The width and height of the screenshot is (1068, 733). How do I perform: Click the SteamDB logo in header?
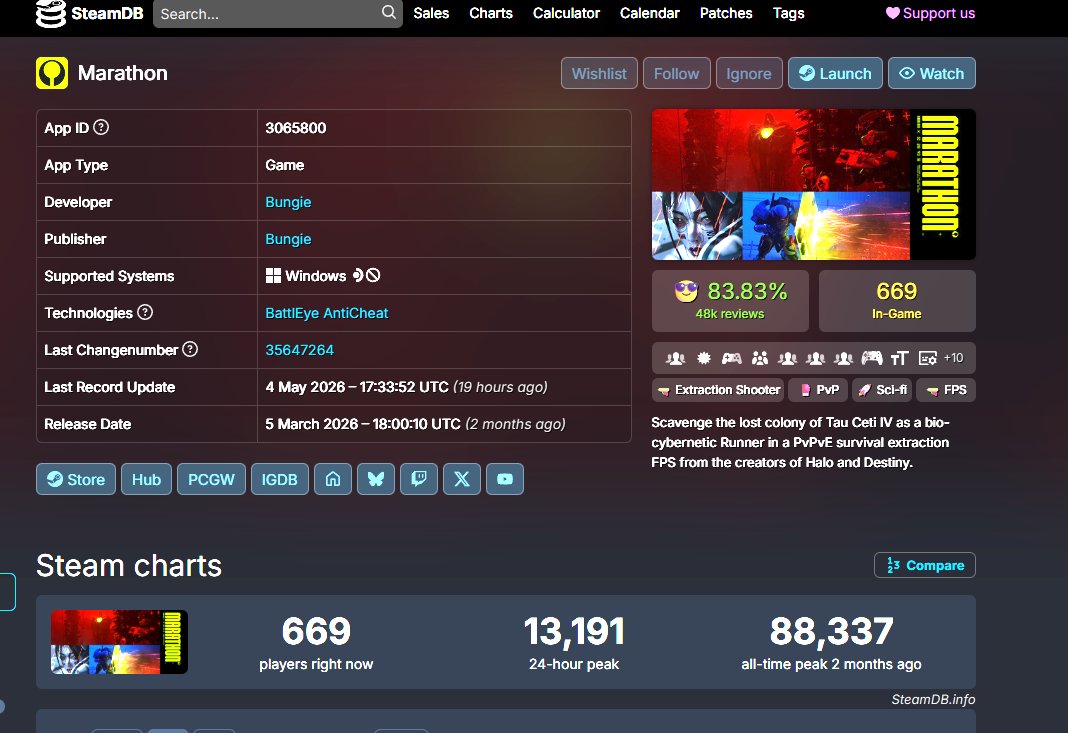click(x=89, y=14)
